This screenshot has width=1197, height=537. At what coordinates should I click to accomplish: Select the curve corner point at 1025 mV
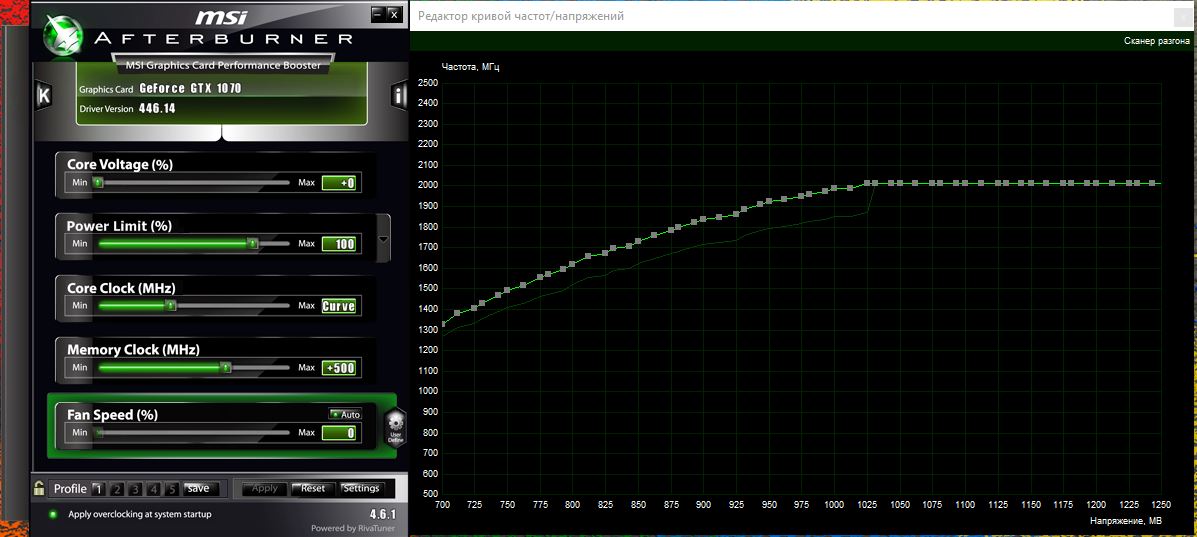(866, 183)
